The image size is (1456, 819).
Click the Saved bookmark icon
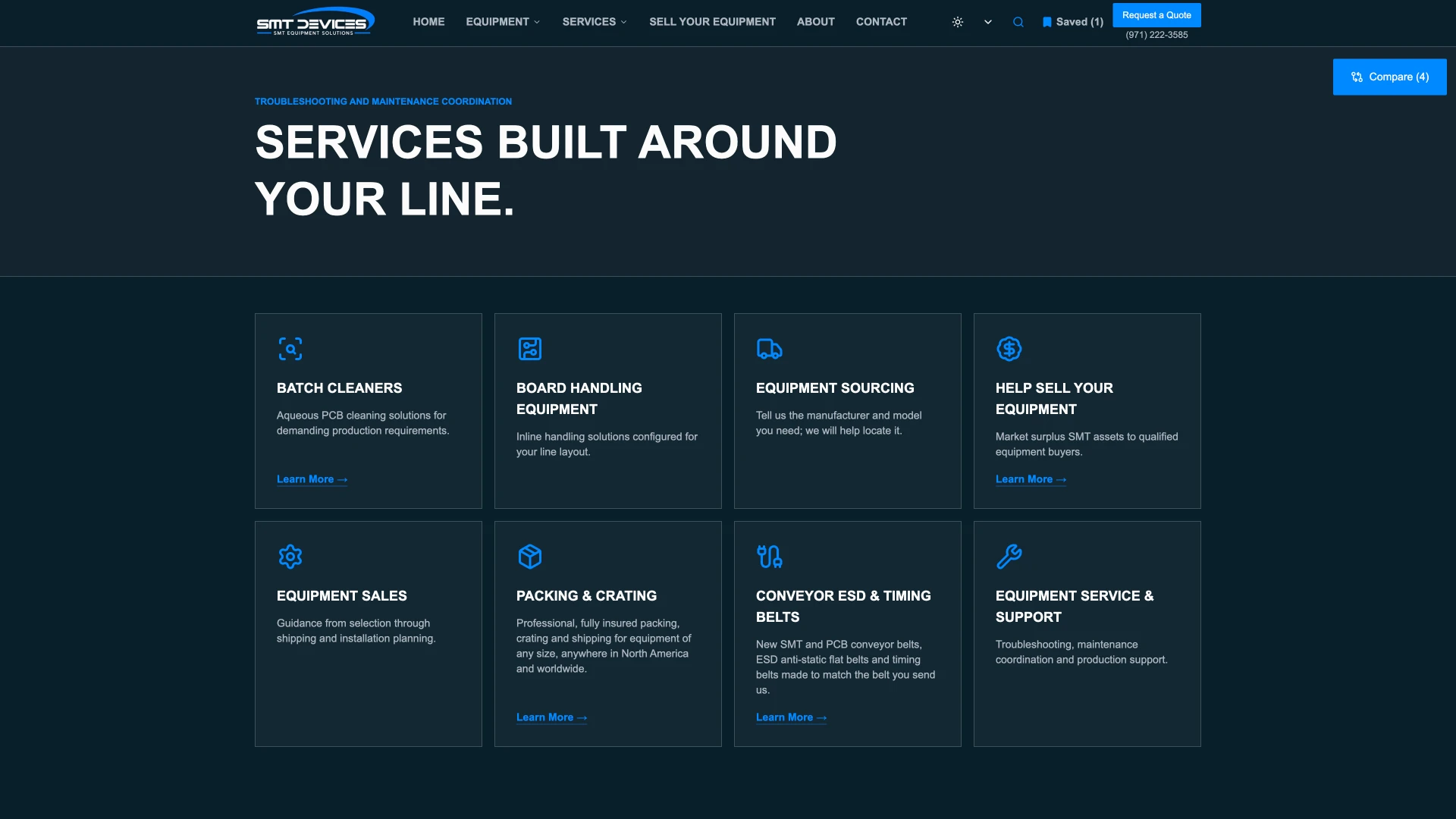click(x=1047, y=22)
